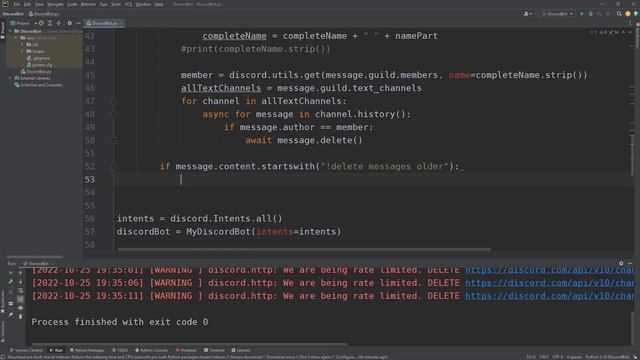Toggle fold marker on line 50
This screenshot has height=360, width=640.
114,140
